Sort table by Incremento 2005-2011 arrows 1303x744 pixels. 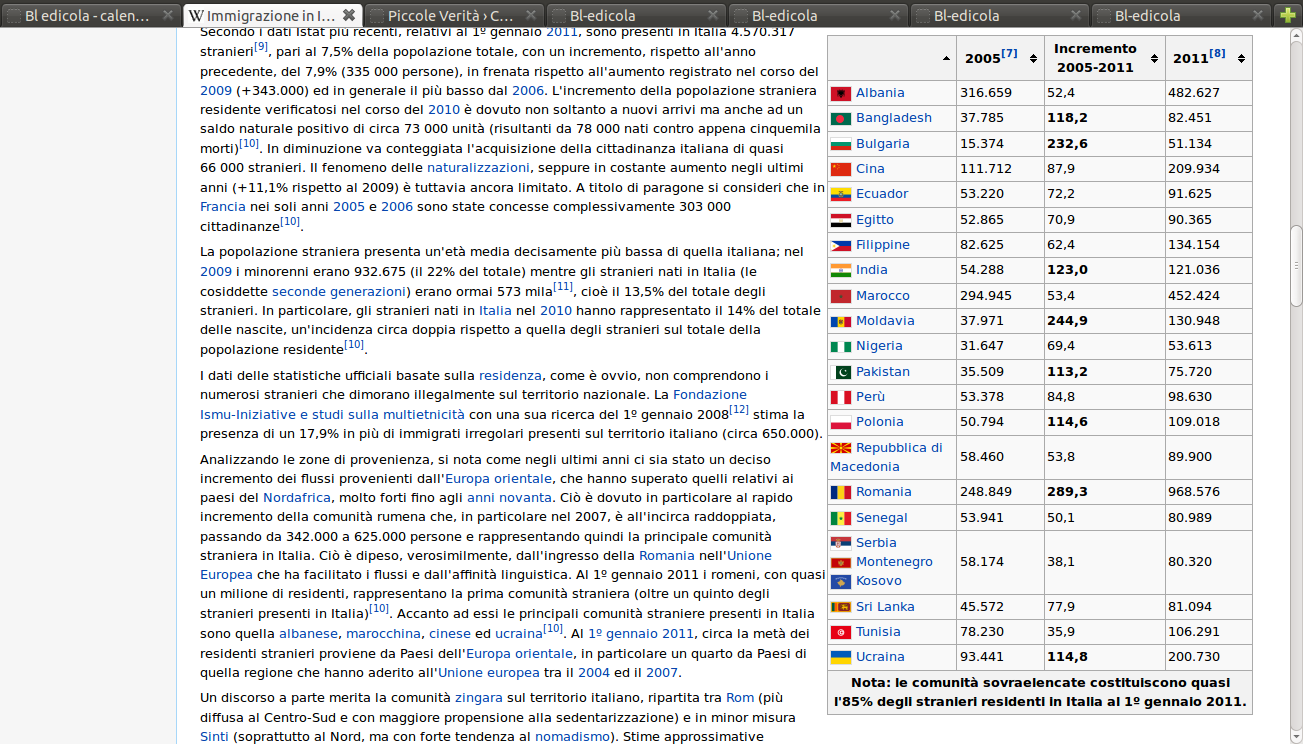1153,59
